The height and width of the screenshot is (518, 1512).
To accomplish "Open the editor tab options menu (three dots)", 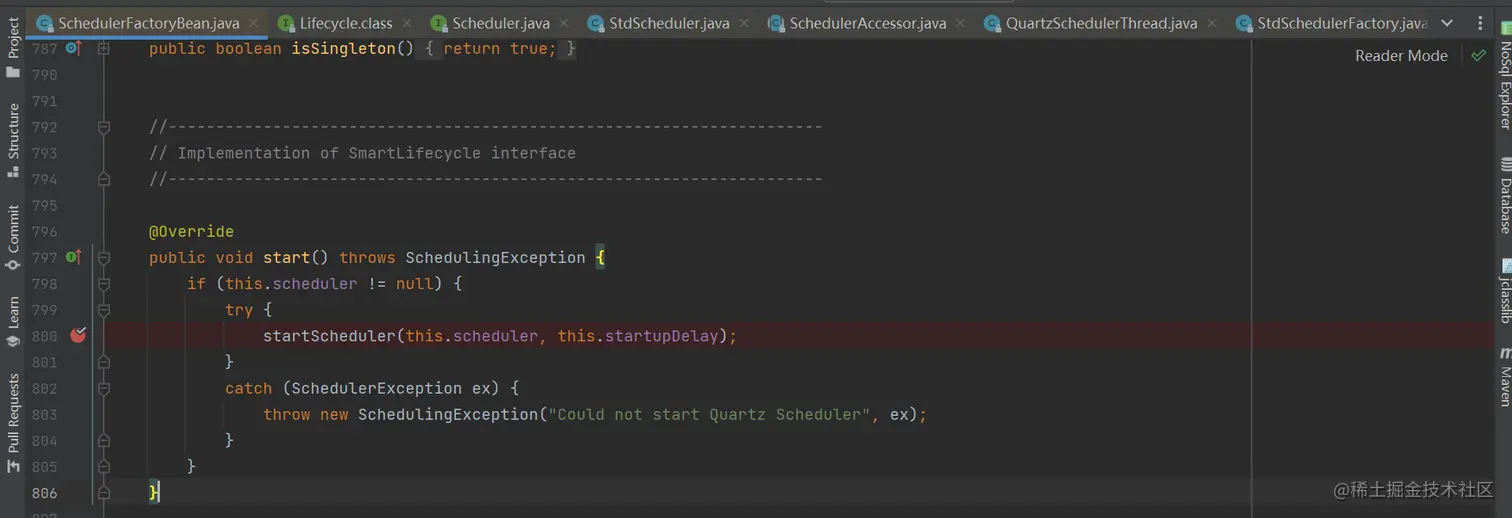I will (x=1481, y=23).
